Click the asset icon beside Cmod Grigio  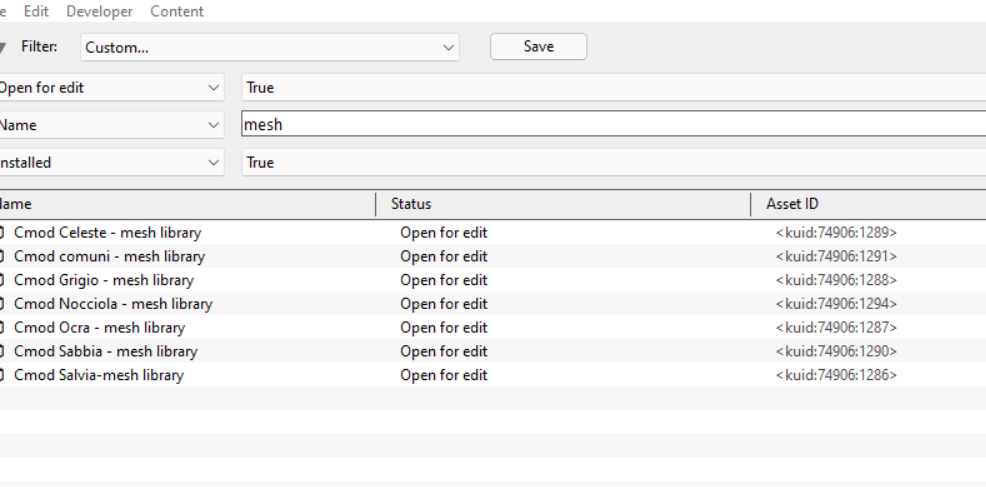[1, 280]
